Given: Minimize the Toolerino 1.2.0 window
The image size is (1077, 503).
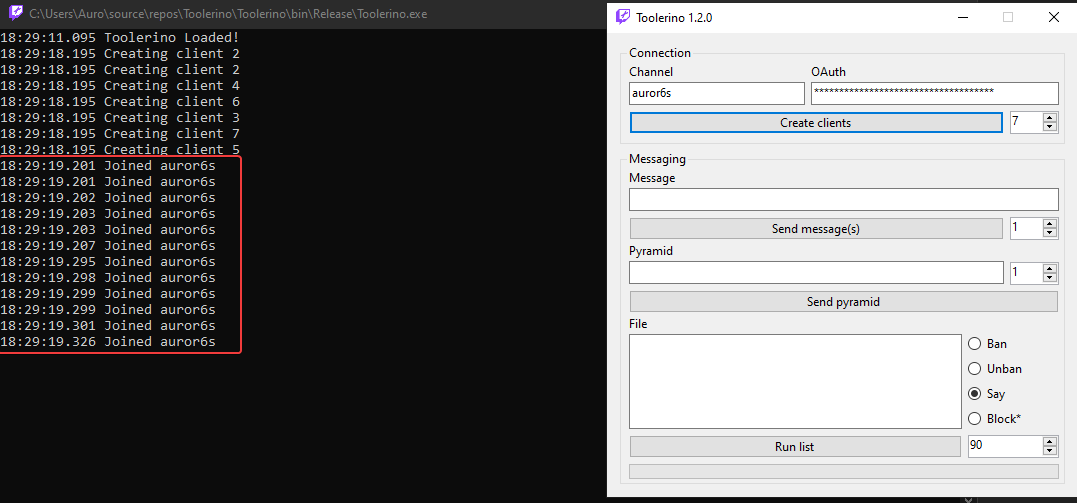Looking at the screenshot, I should [x=963, y=17].
